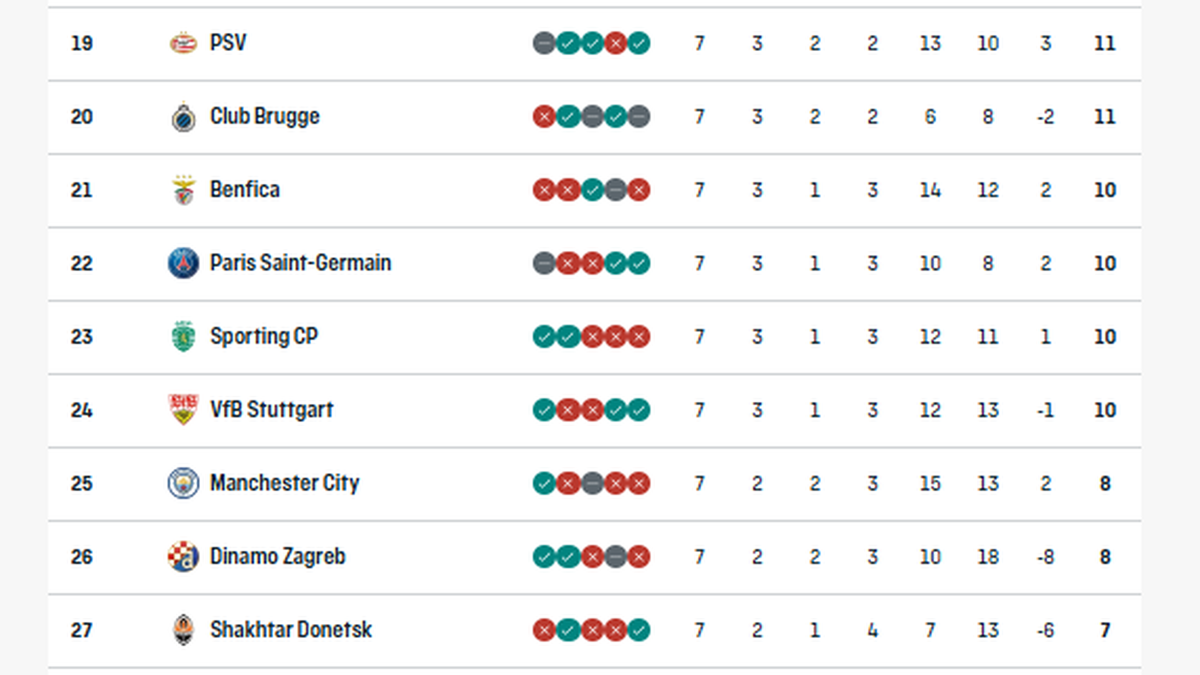Click the VfB Stuttgart crest icon
This screenshot has width=1200, height=675.
[184, 410]
